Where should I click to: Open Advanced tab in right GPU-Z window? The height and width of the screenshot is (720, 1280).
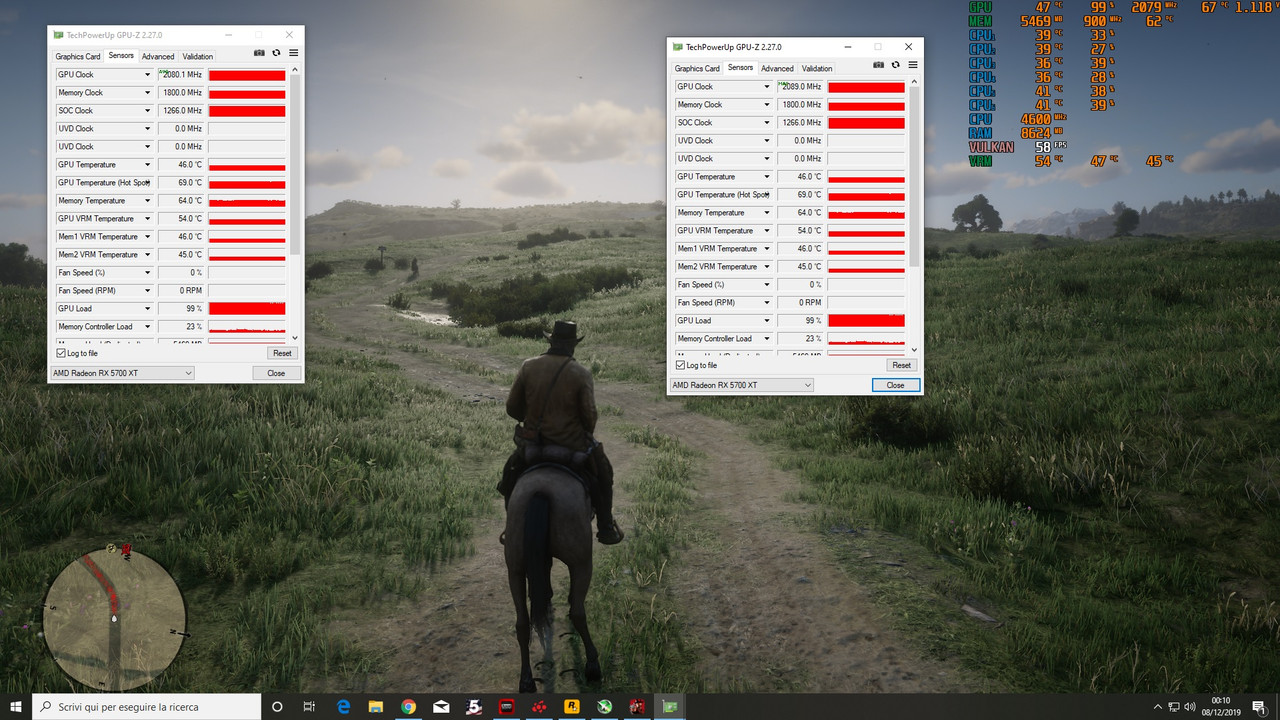777,69
